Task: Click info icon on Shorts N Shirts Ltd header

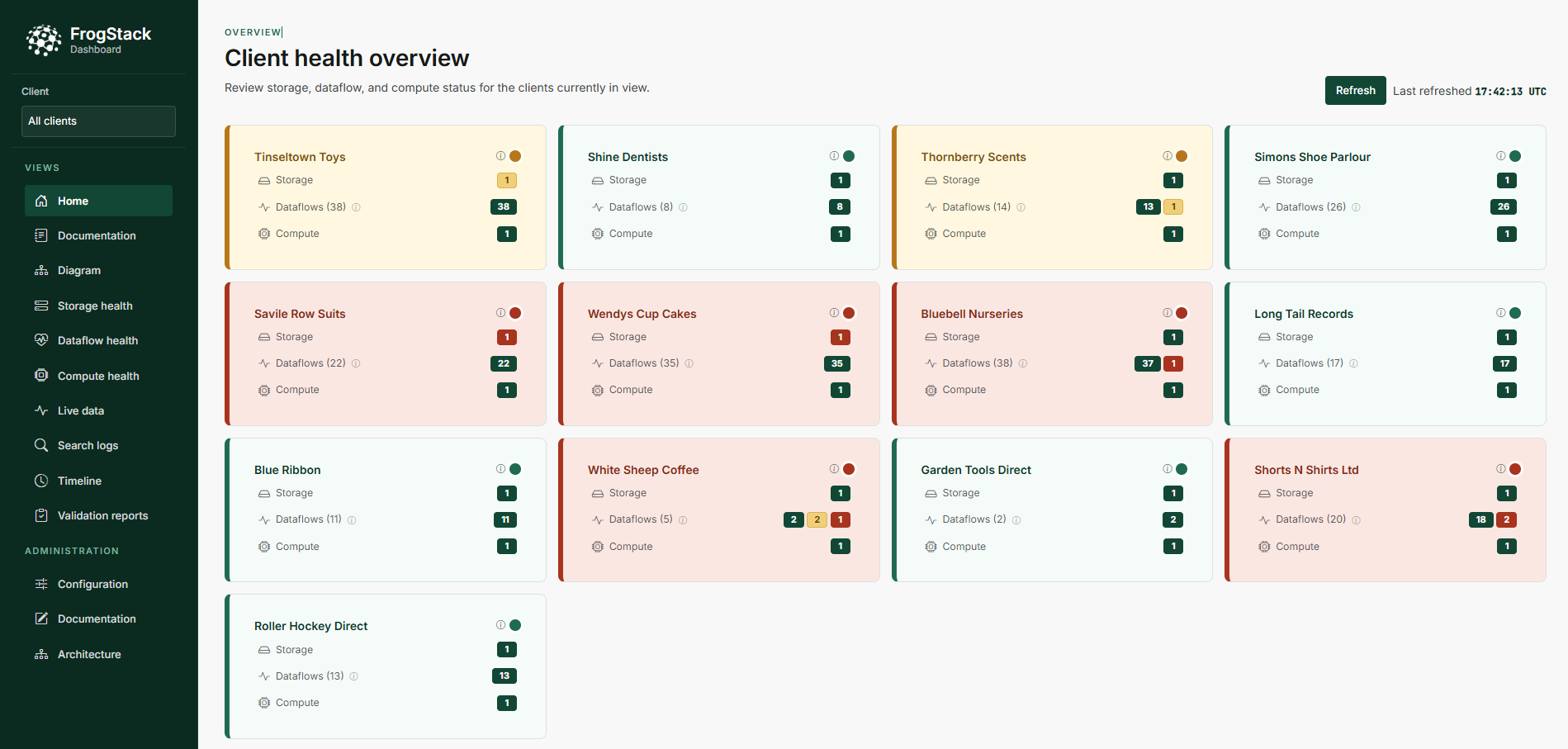Action: pyautogui.click(x=1501, y=469)
